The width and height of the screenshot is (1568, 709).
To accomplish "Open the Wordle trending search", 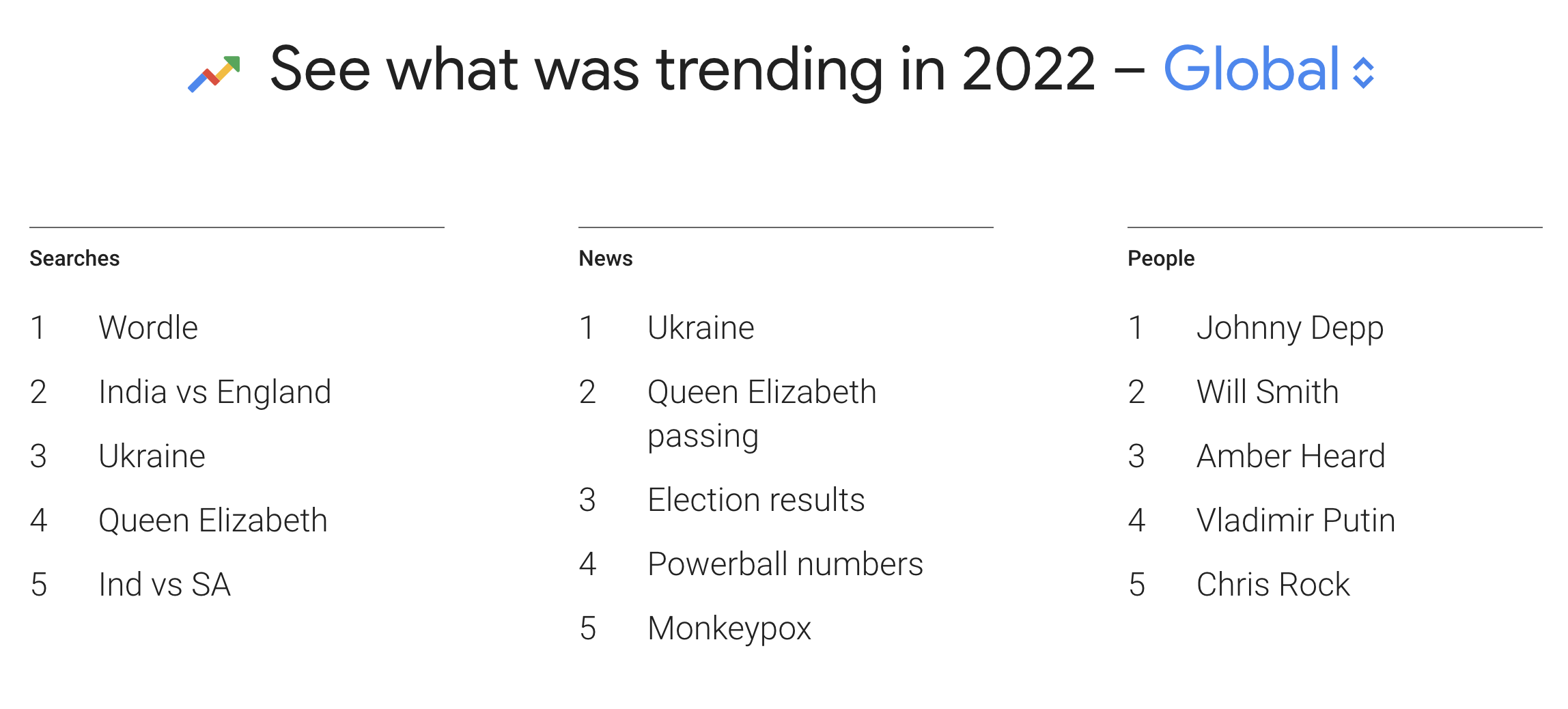I will coord(148,328).
